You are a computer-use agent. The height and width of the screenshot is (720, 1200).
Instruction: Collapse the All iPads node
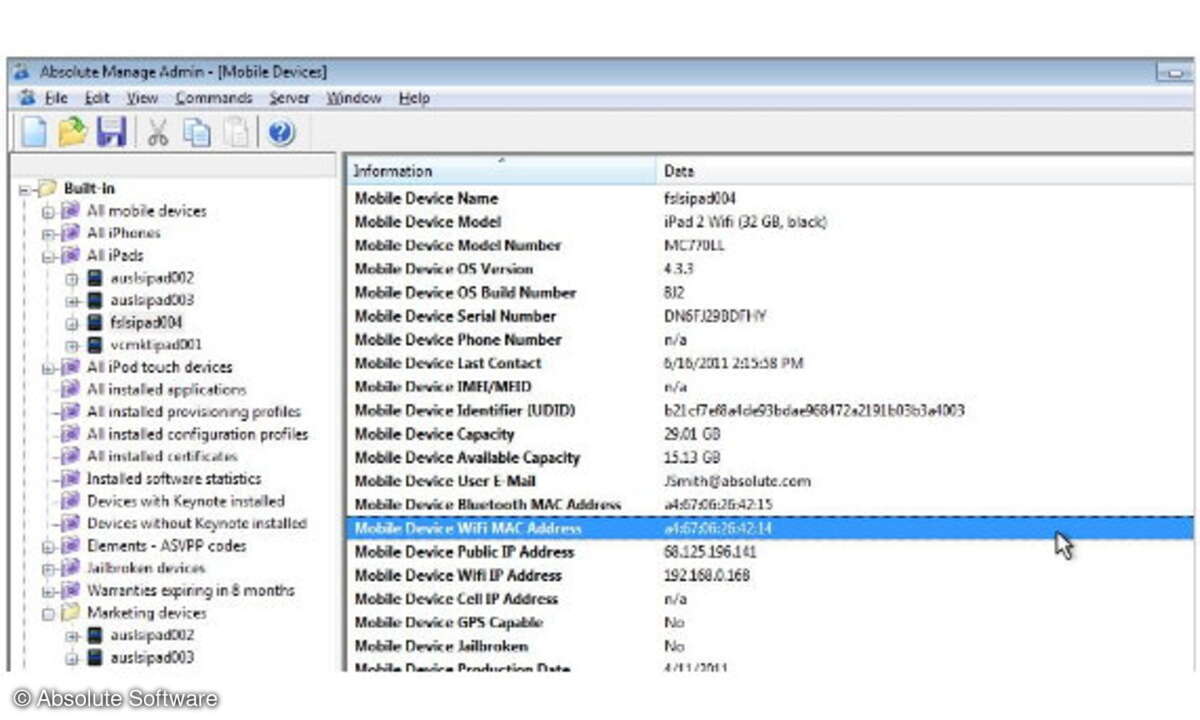(x=48, y=256)
